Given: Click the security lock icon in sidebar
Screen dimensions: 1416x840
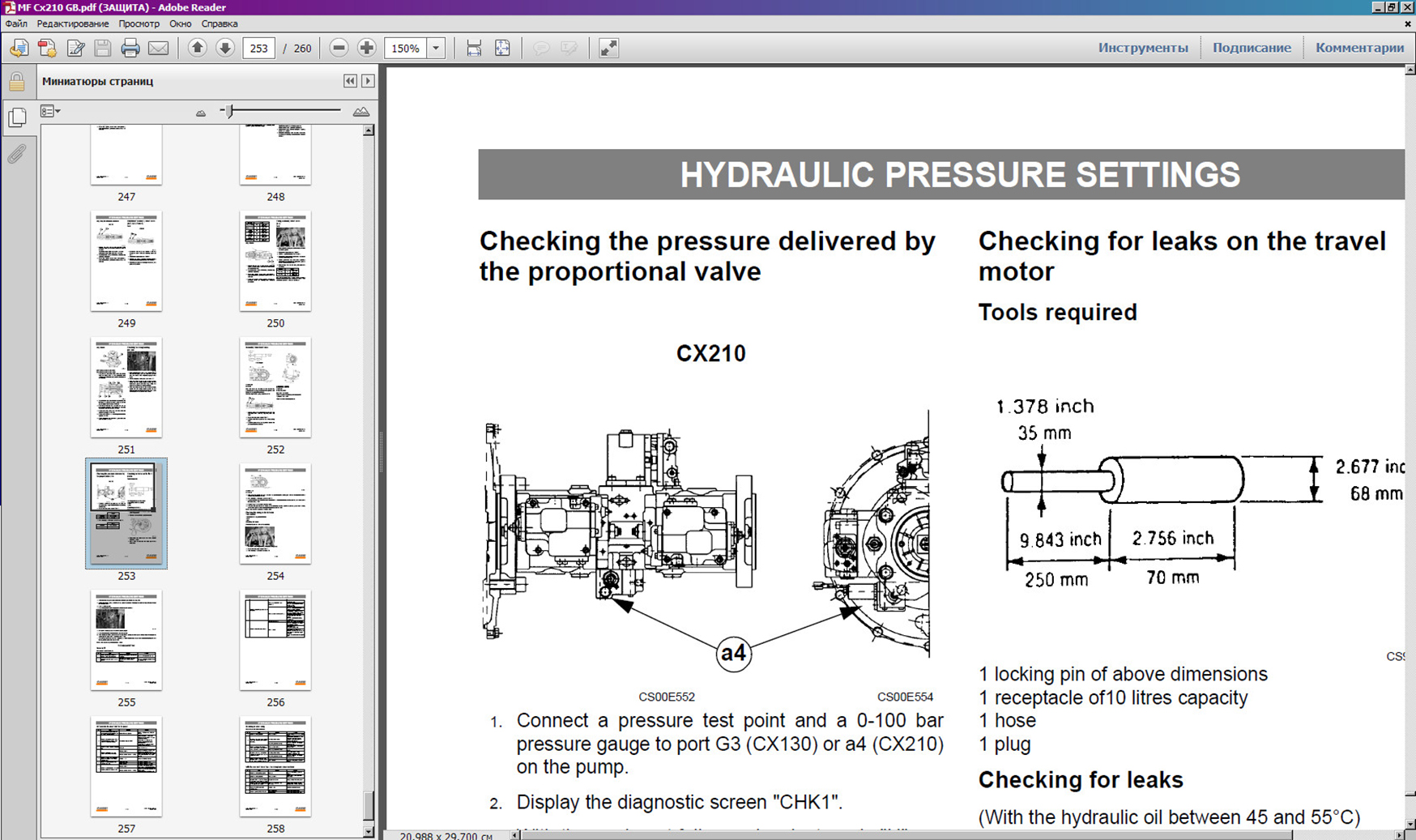Looking at the screenshot, I should (x=17, y=82).
